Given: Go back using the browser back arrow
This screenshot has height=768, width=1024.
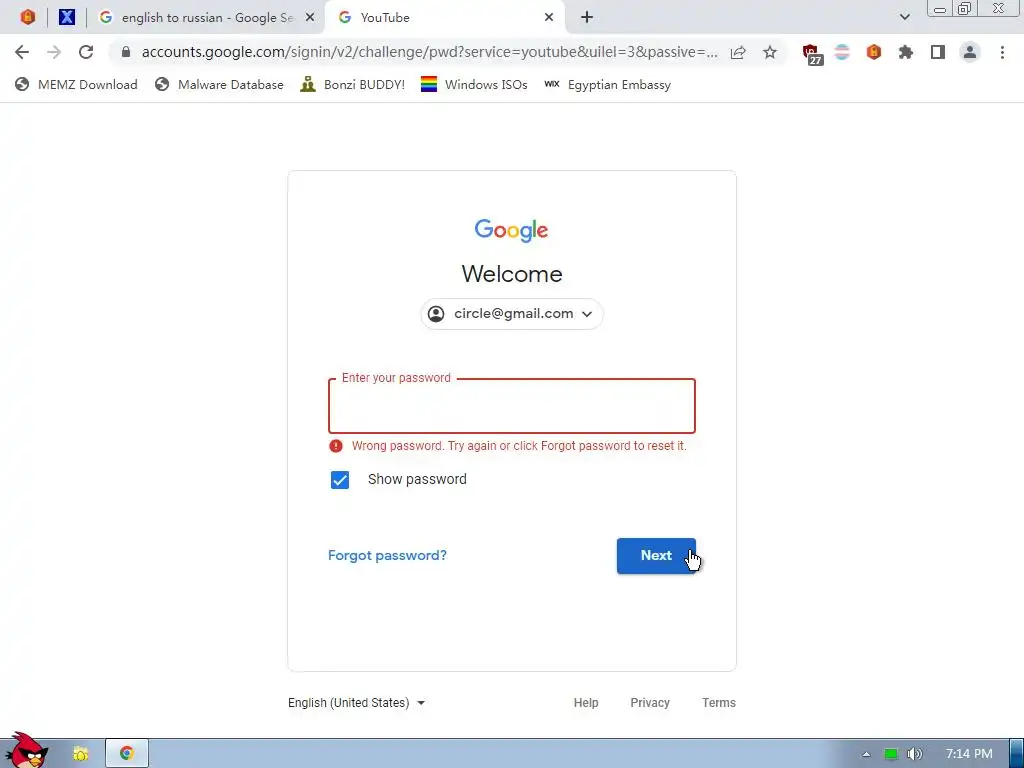Looking at the screenshot, I should [x=22, y=52].
